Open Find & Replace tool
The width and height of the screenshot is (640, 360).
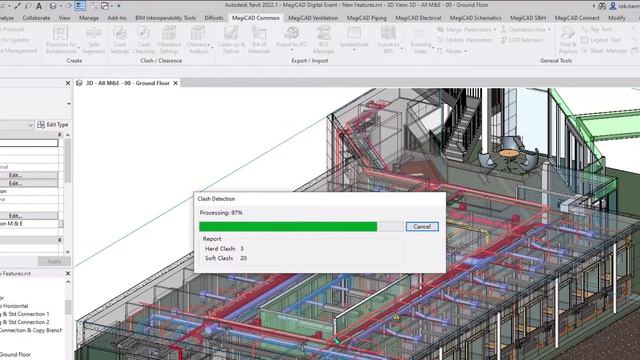[568, 40]
